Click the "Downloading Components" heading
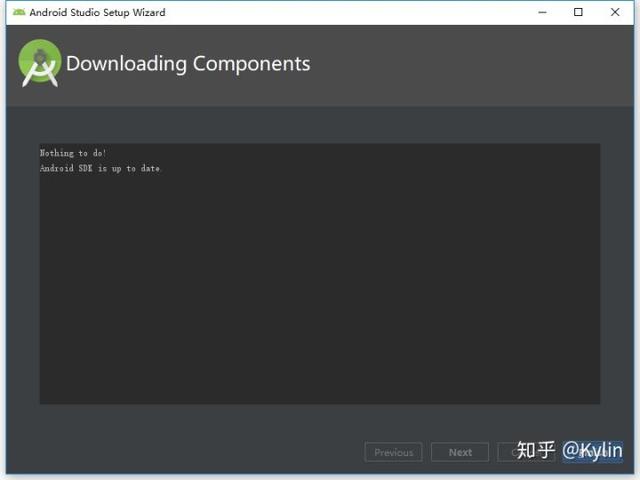640x480 pixels. click(188, 64)
